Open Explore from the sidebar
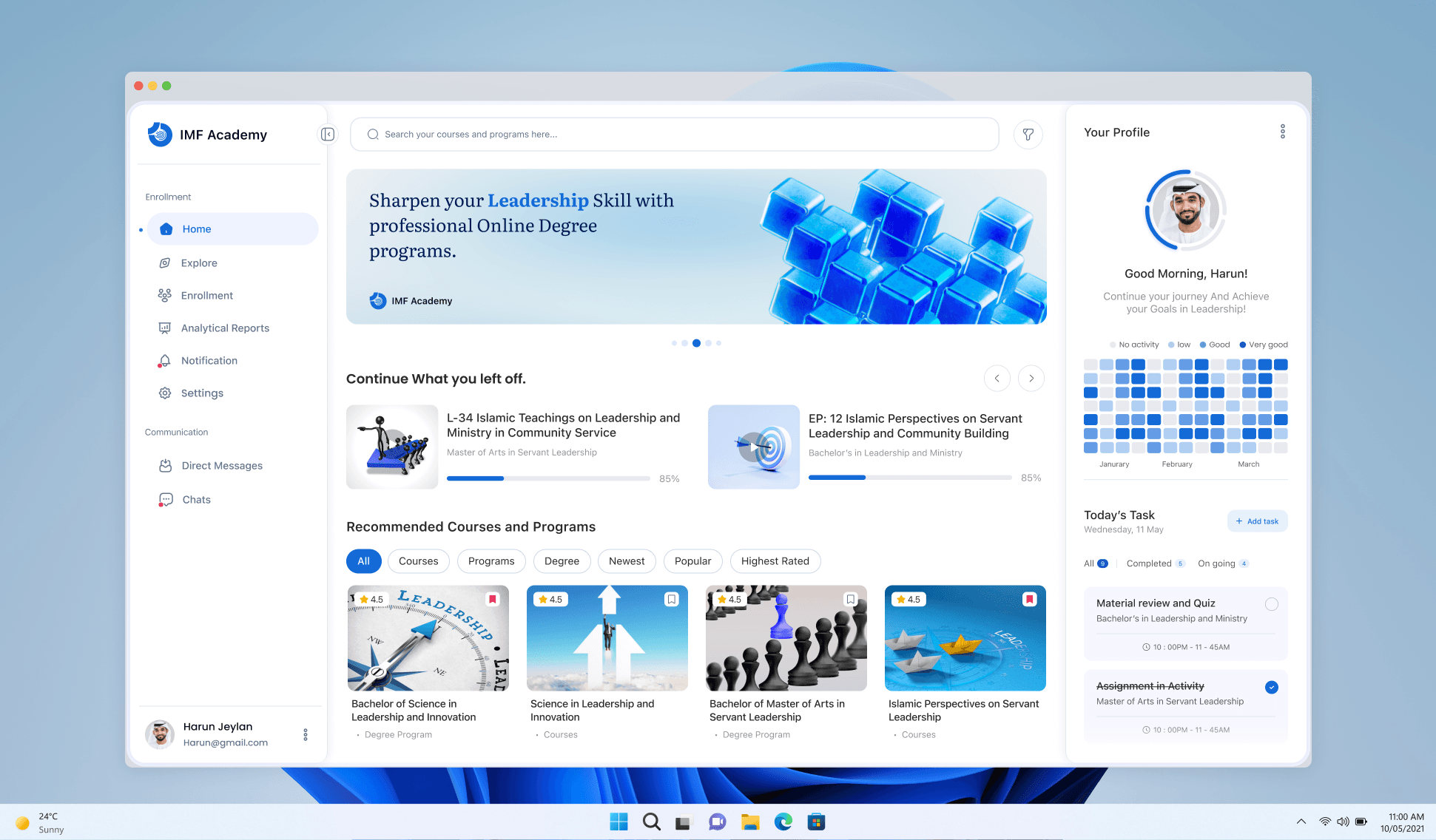1436x840 pixels. point(199,262)
